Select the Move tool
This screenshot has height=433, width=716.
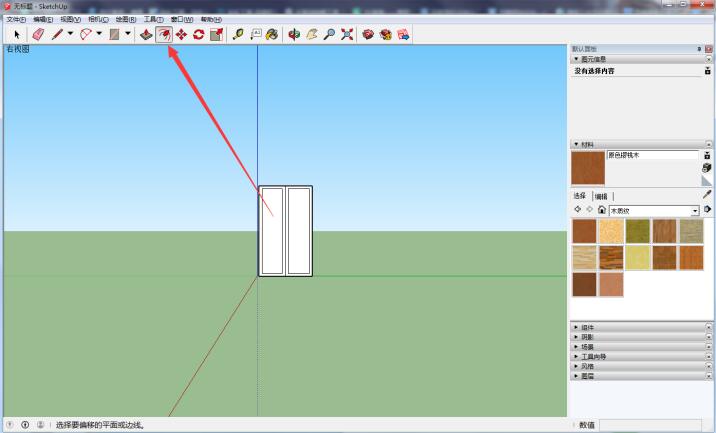[x=181, y=34]
